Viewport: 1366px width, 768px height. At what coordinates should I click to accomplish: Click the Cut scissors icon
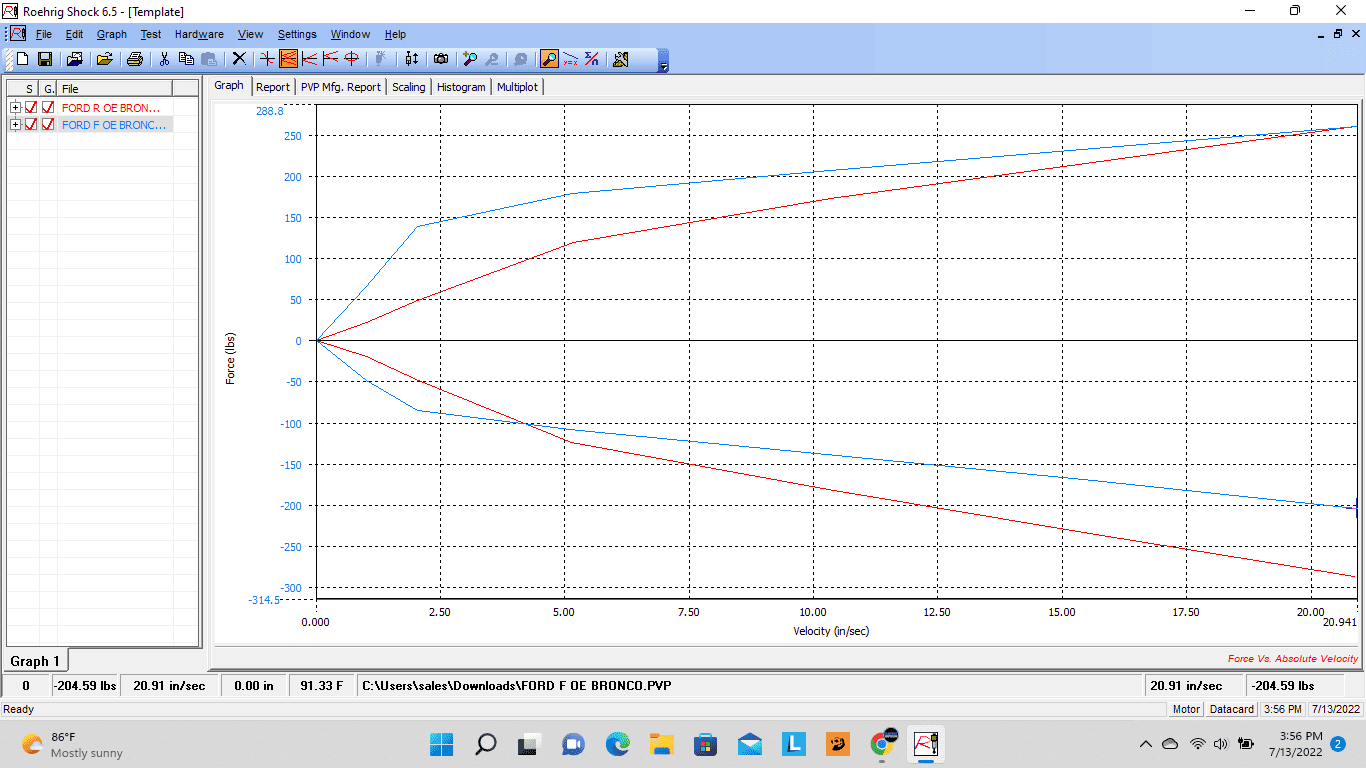click(x=164, y=59)
